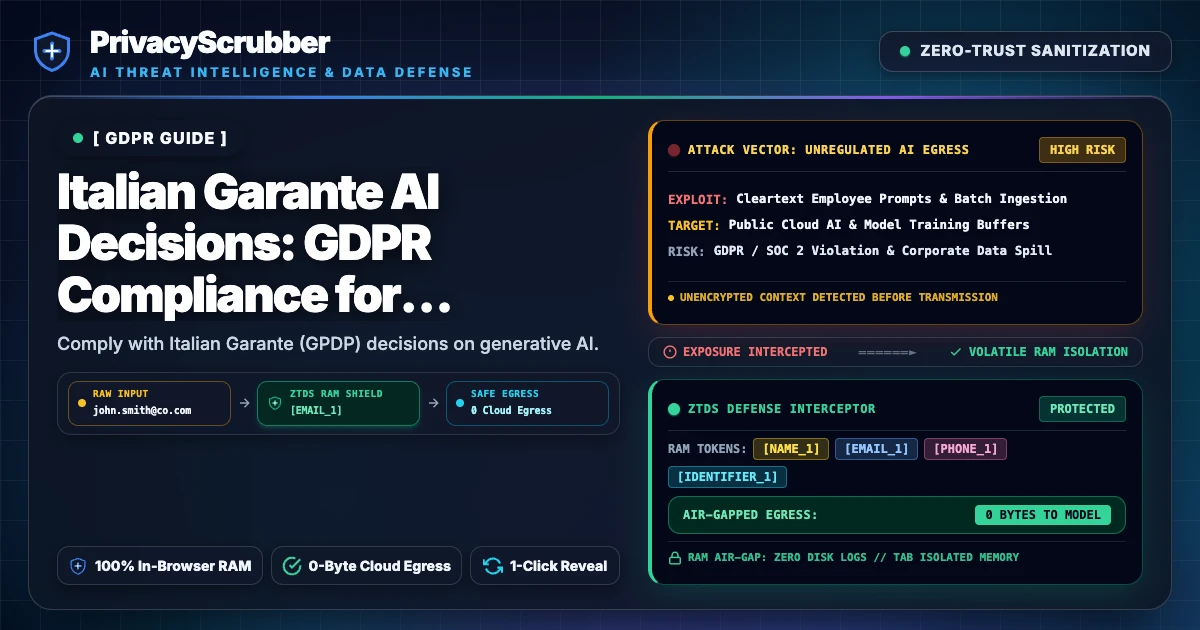
Task: Click the EXPLOIT: Cleartext Employee Prompts line
Action: pos(867,198)
